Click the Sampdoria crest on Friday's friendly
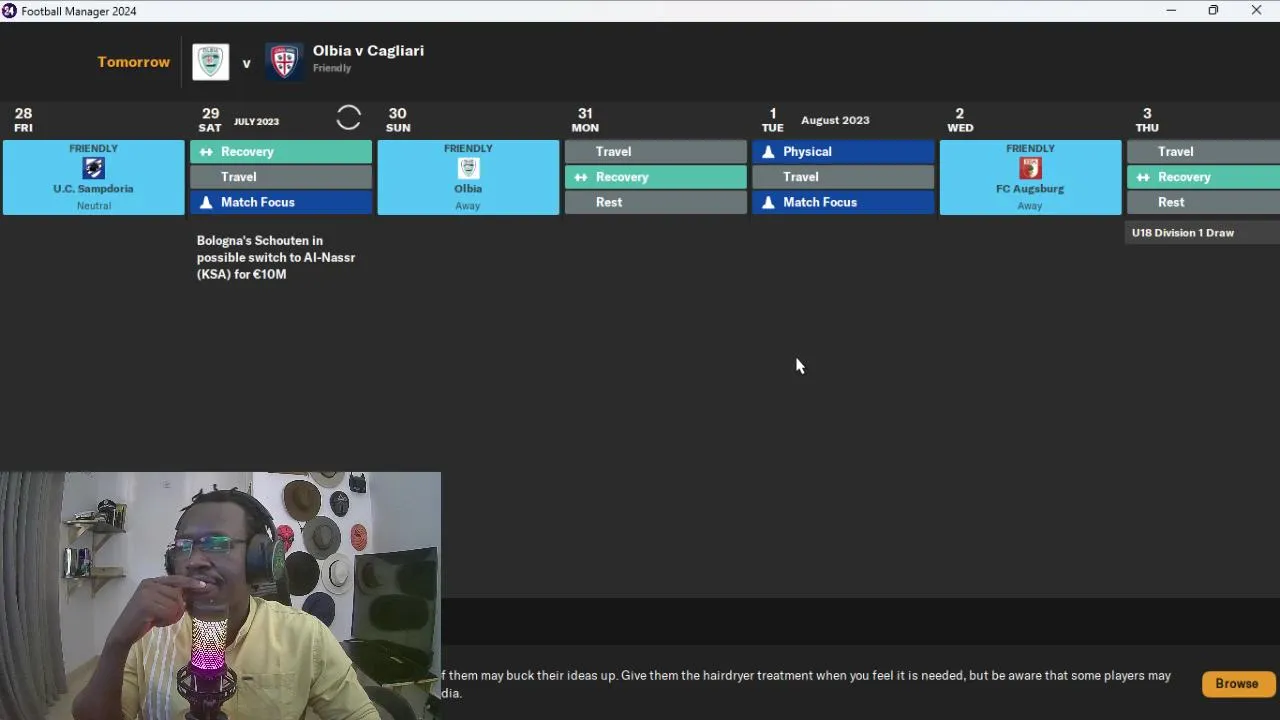Image resolution: width=1280 pixels, height=720 pixels. point(93,168)
